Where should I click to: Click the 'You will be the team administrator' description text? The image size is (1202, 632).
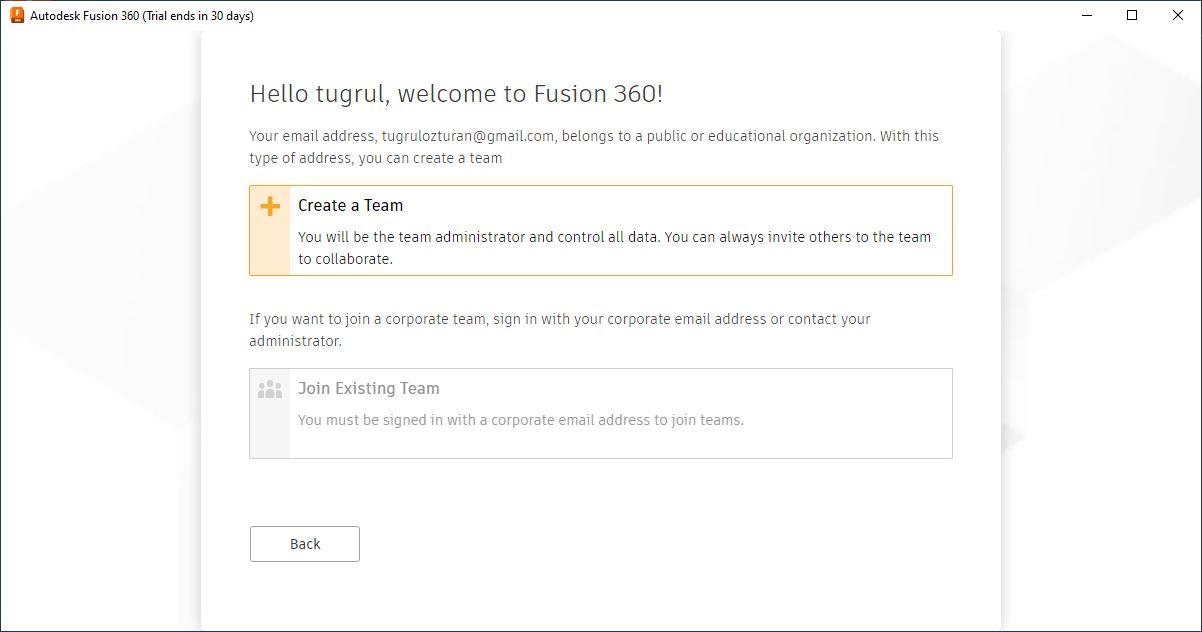(614, 248)
